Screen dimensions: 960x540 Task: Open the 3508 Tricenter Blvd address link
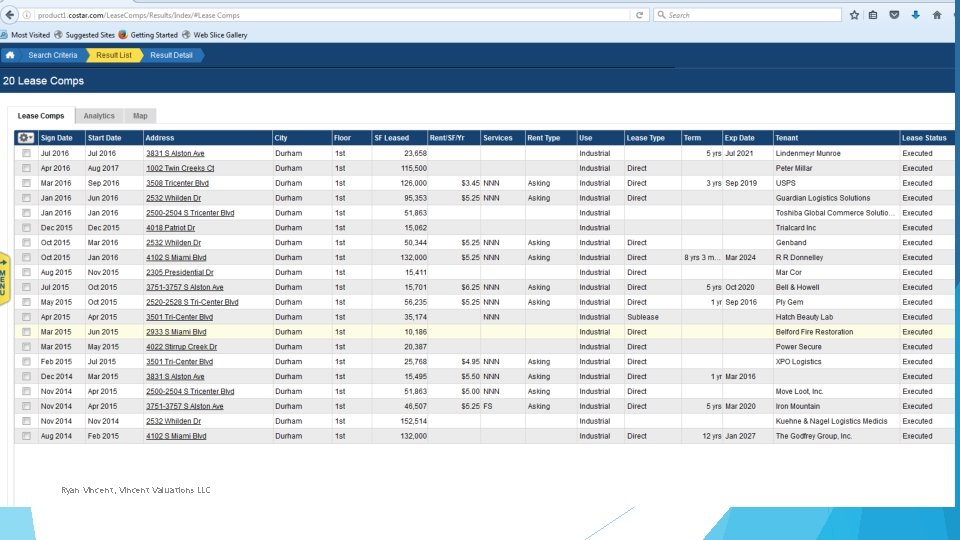coord(177,183)
